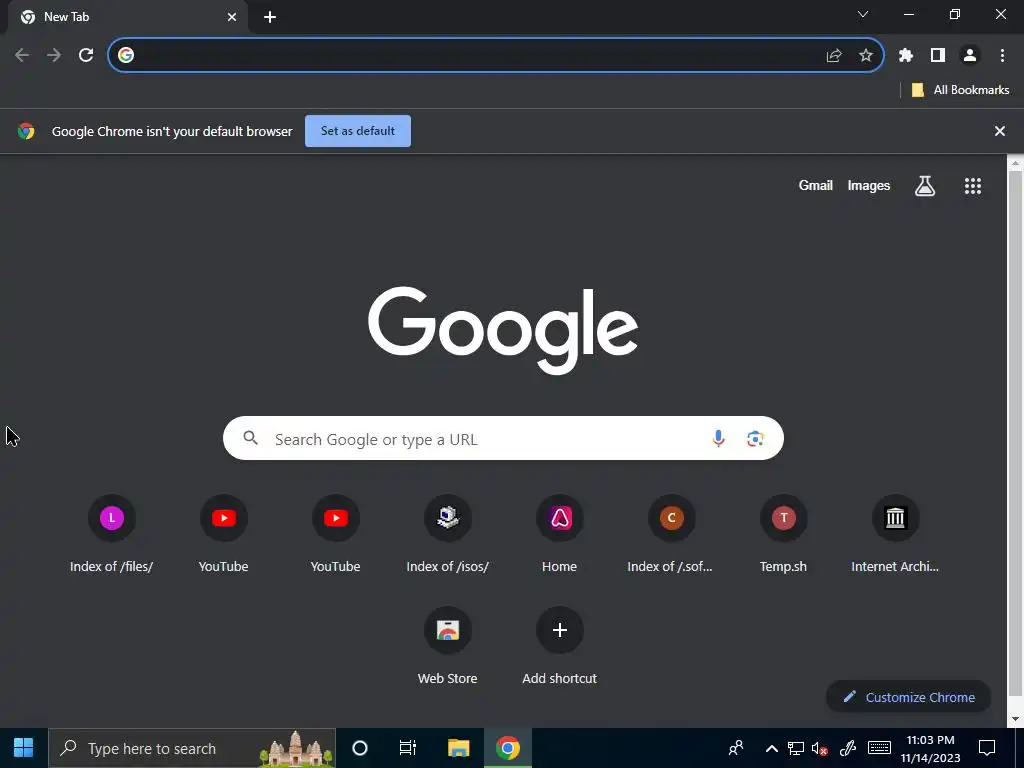Open the Index of /.sof... shortcut
The width and height of the screenshot is (1024, 768).
(671, 535)
